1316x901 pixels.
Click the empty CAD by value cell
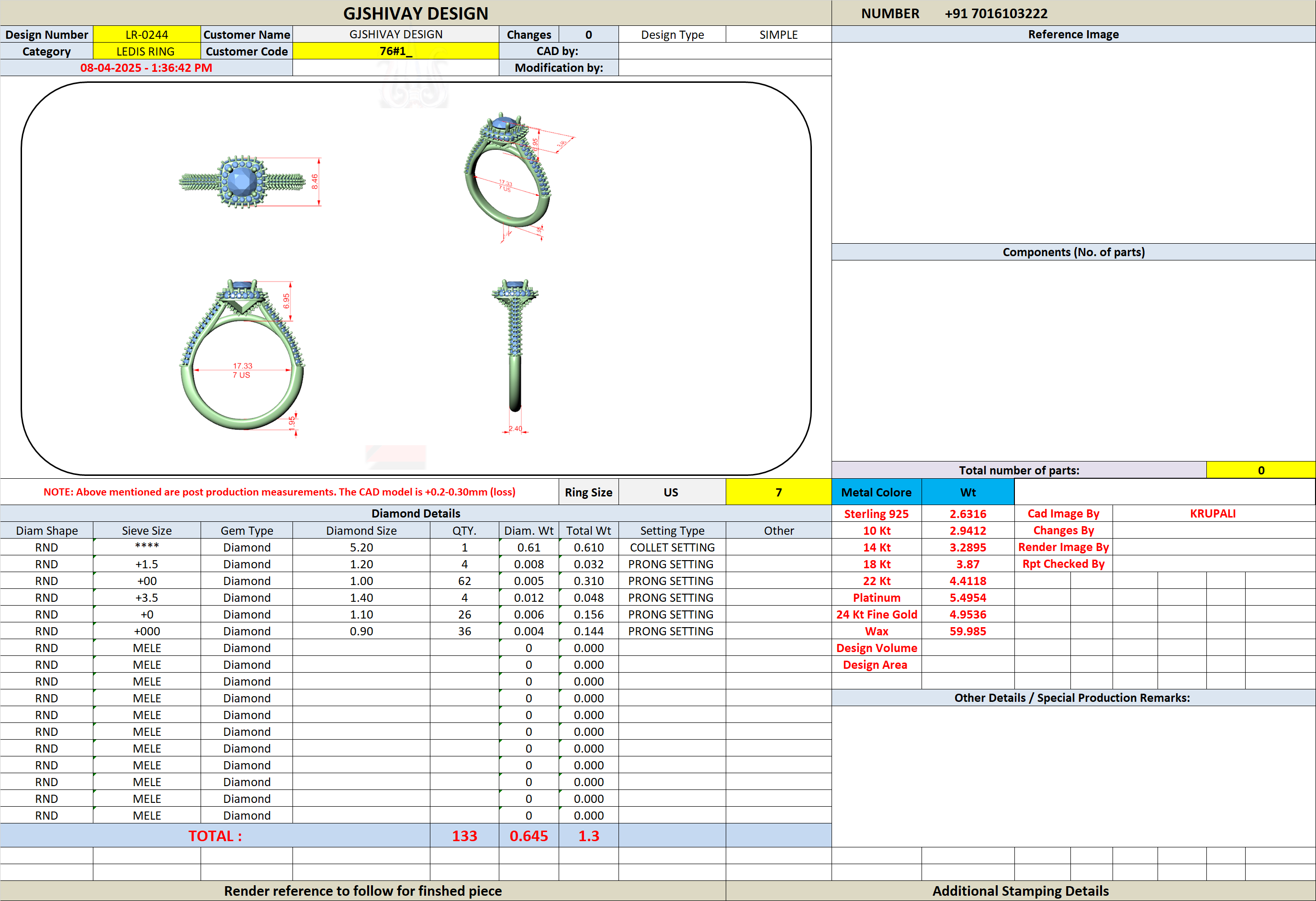click(x=725, y=52)
